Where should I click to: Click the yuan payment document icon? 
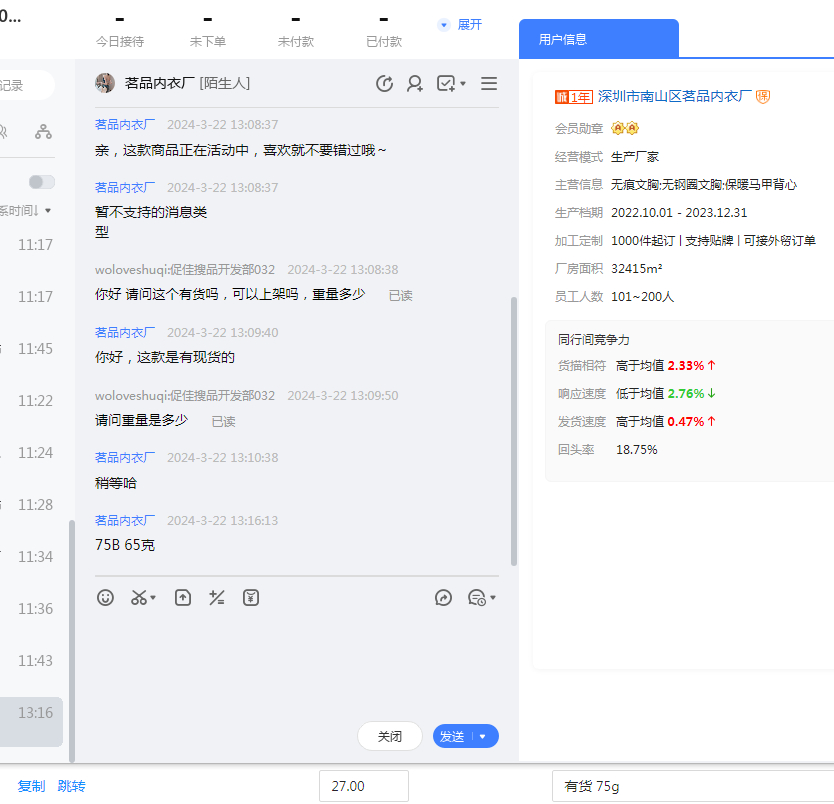[x=251, y=598]
